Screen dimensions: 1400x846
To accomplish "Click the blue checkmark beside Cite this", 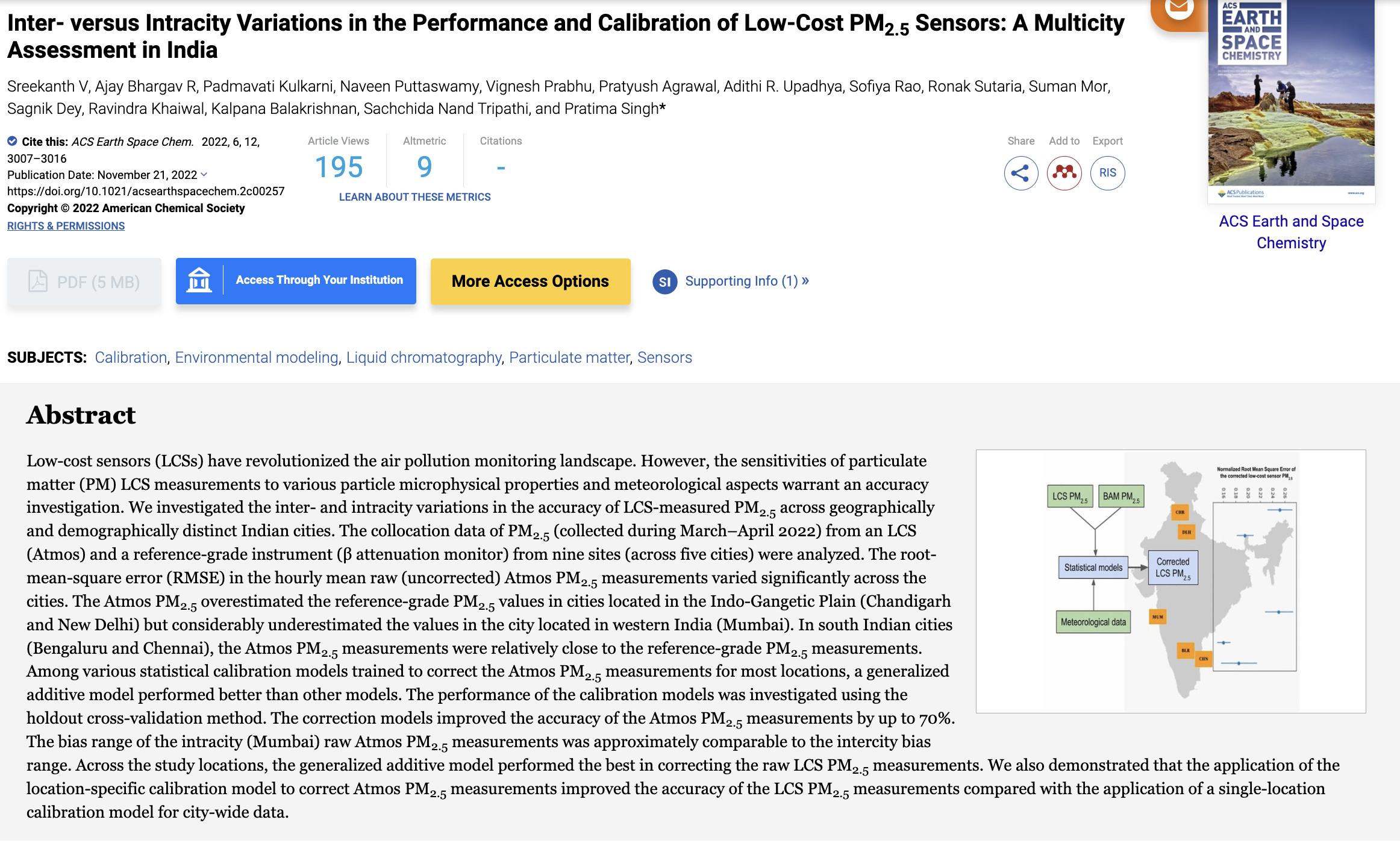I will [x=12, y=142].
